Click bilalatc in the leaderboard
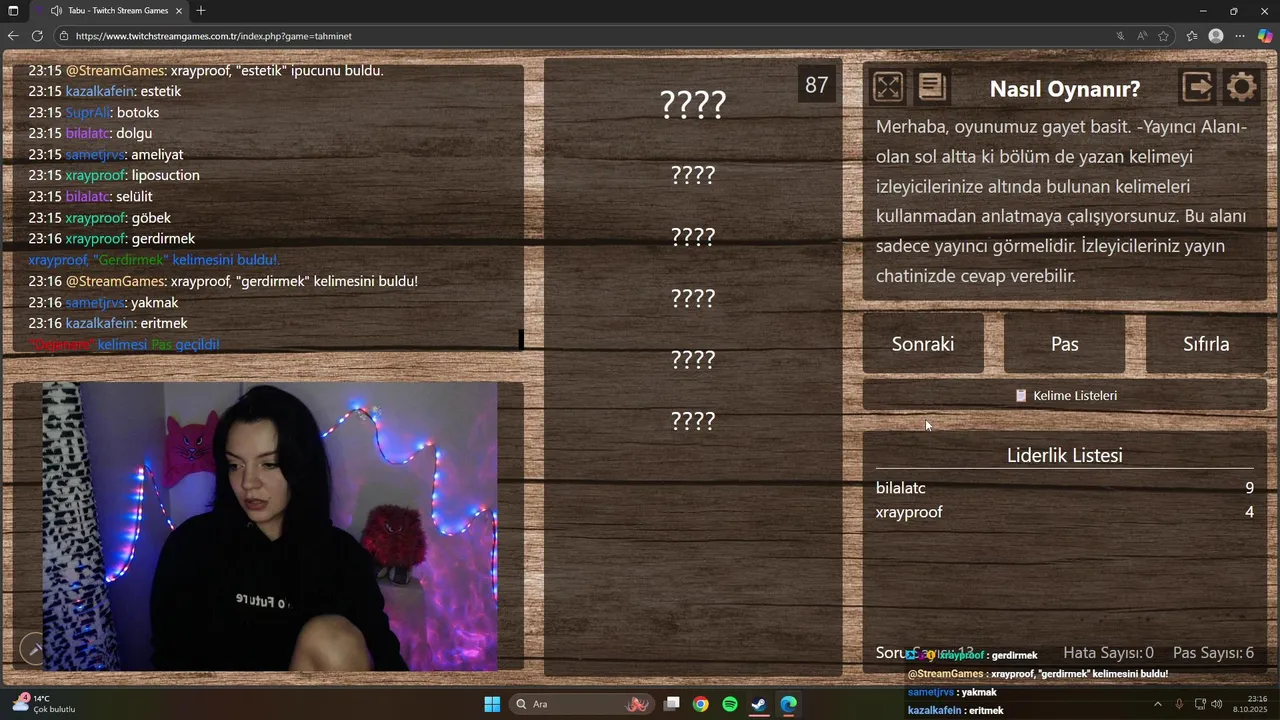 [901, 488]
